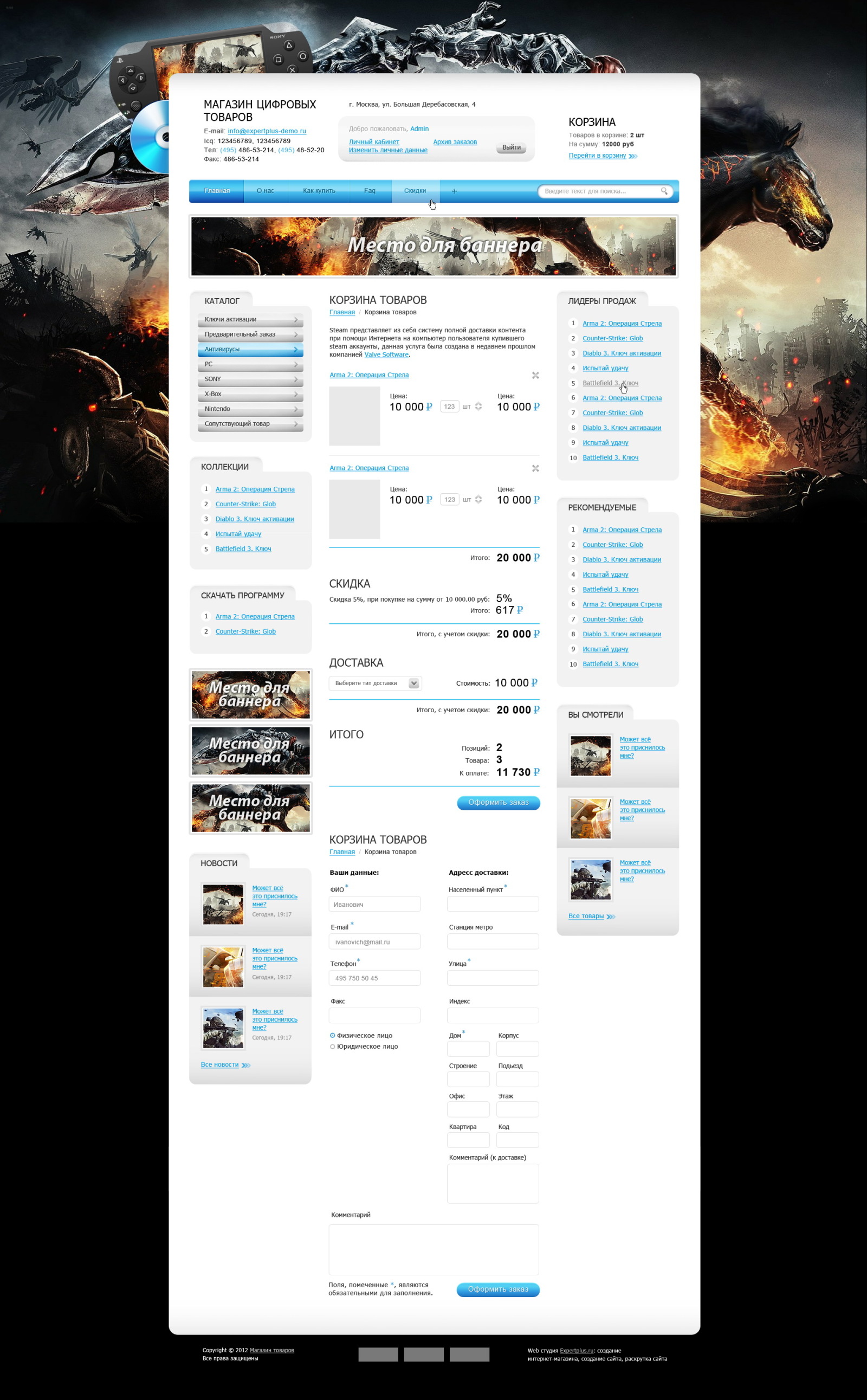Open Valve Software link in description
The height and width of the screenshot is (1400, 867).
[x=386, y=354]
